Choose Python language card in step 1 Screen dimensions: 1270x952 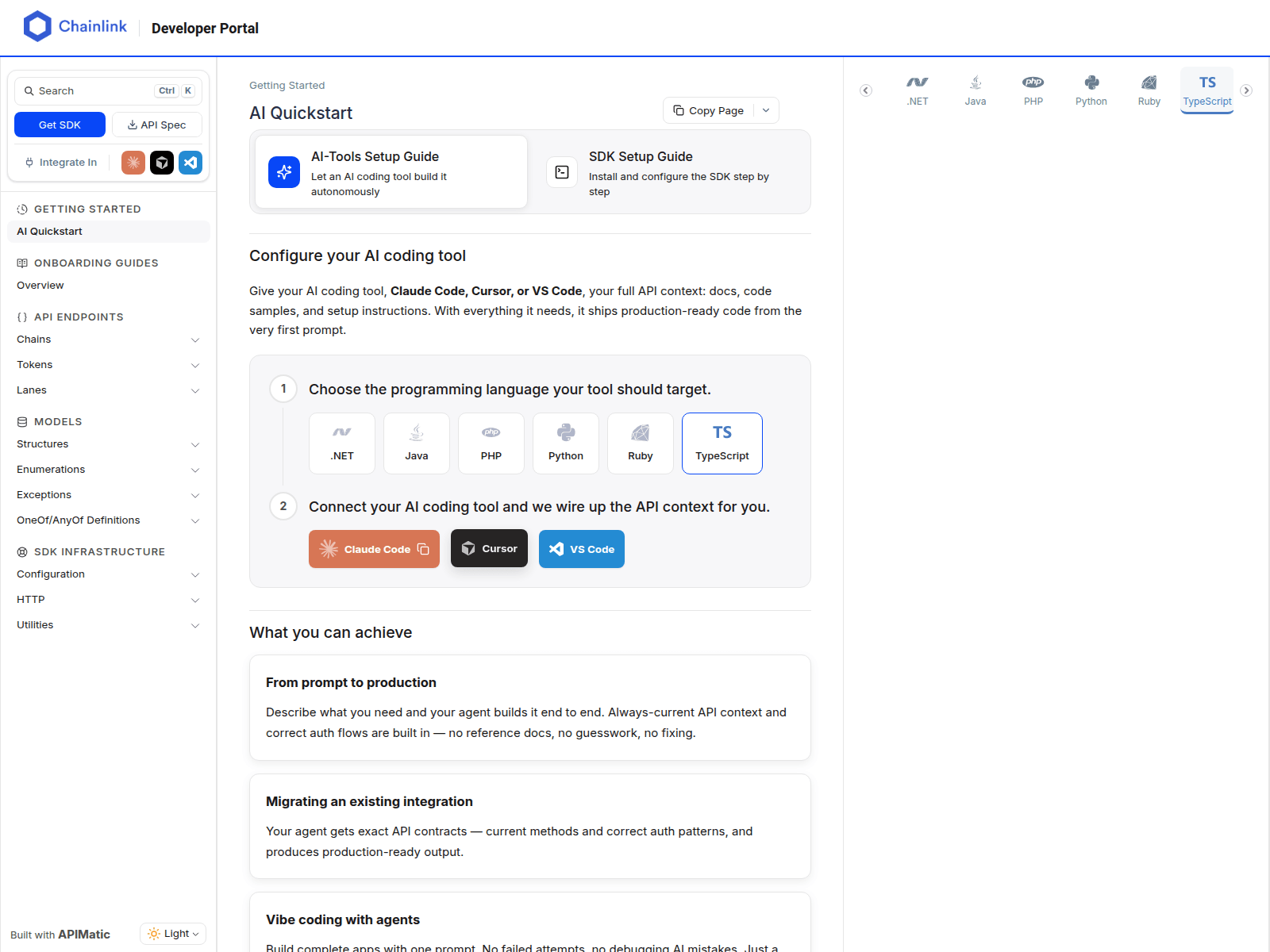tap(566, 443)
